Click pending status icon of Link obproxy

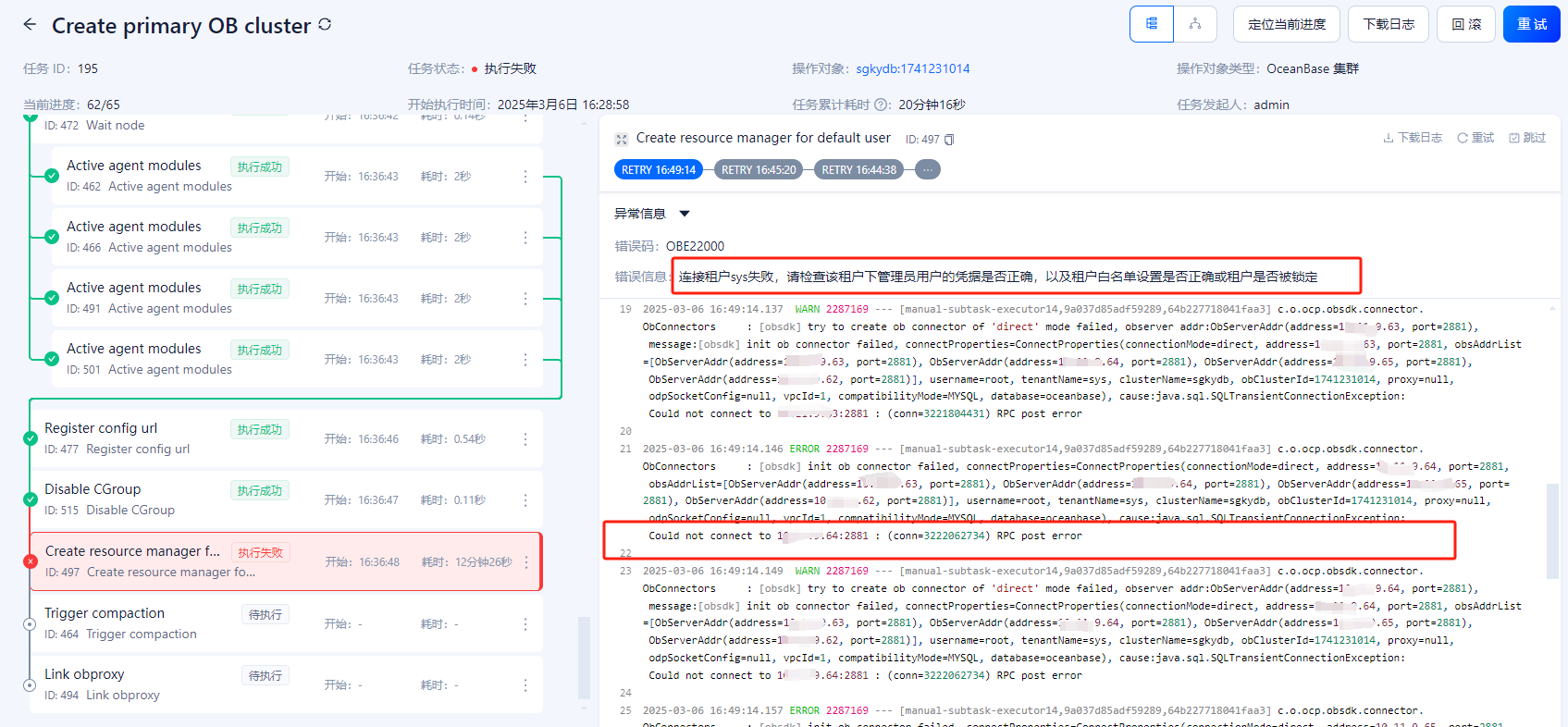tap(30, 685)
